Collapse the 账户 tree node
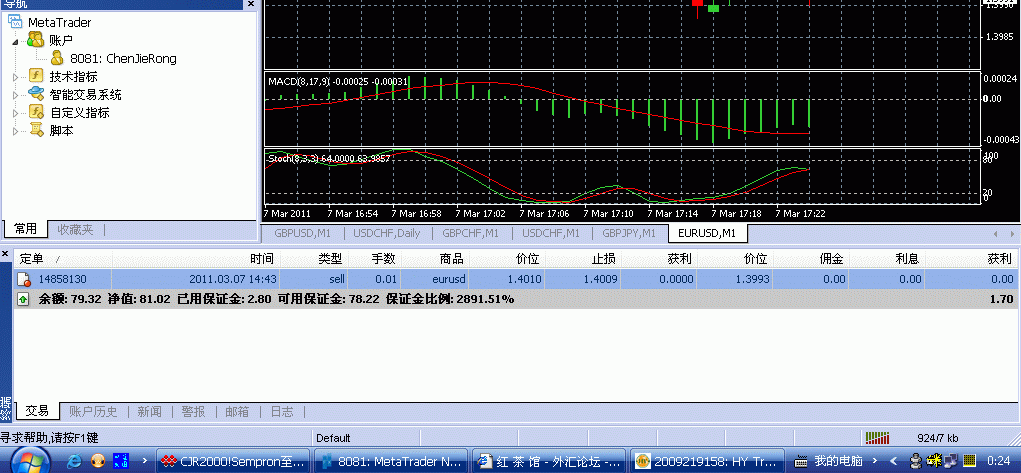The height and width of the screenshot is (473, 1021). (x=15, y=40)
